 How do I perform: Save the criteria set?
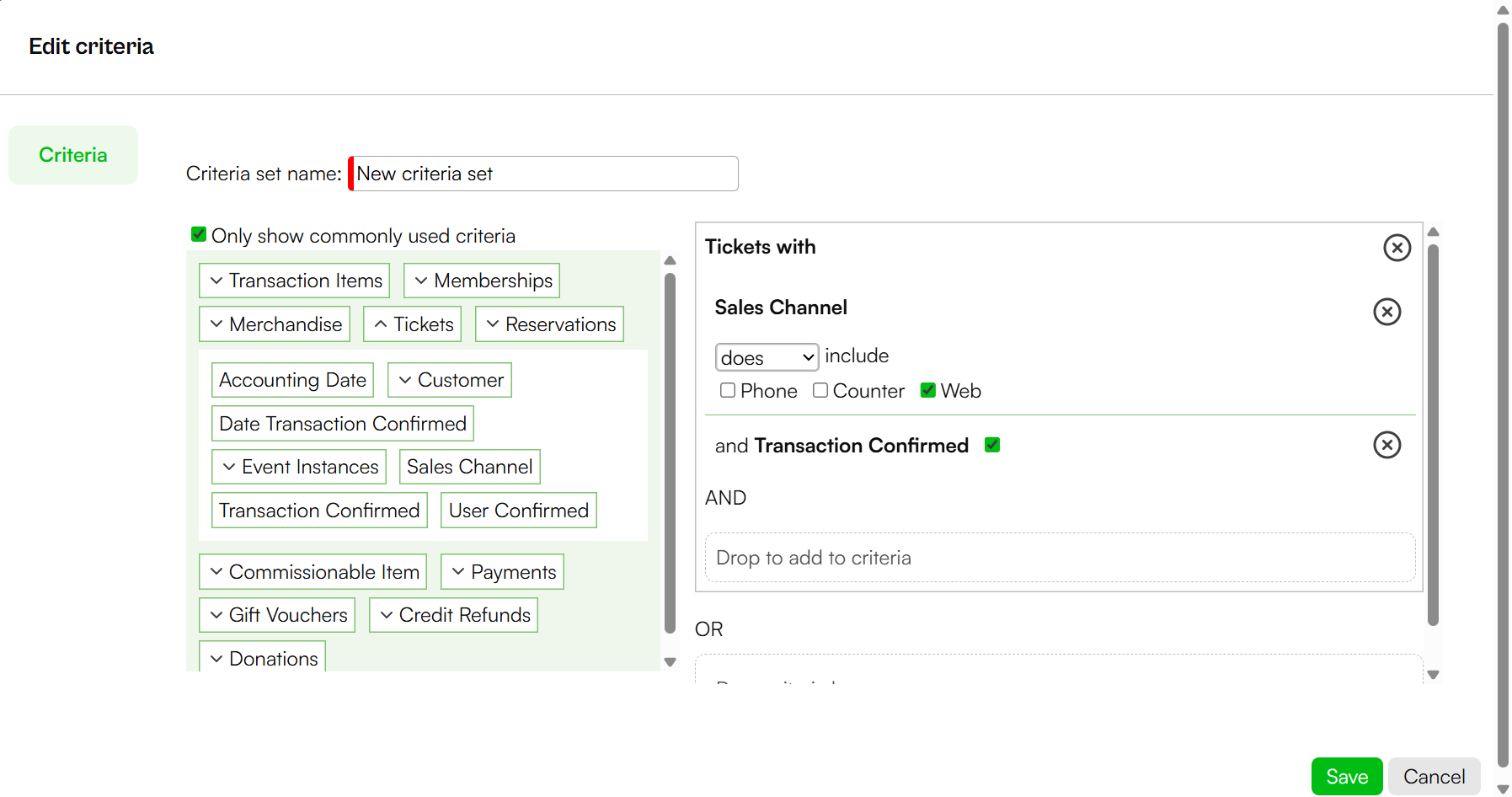pyautogui.click(x=1346, y=777)
